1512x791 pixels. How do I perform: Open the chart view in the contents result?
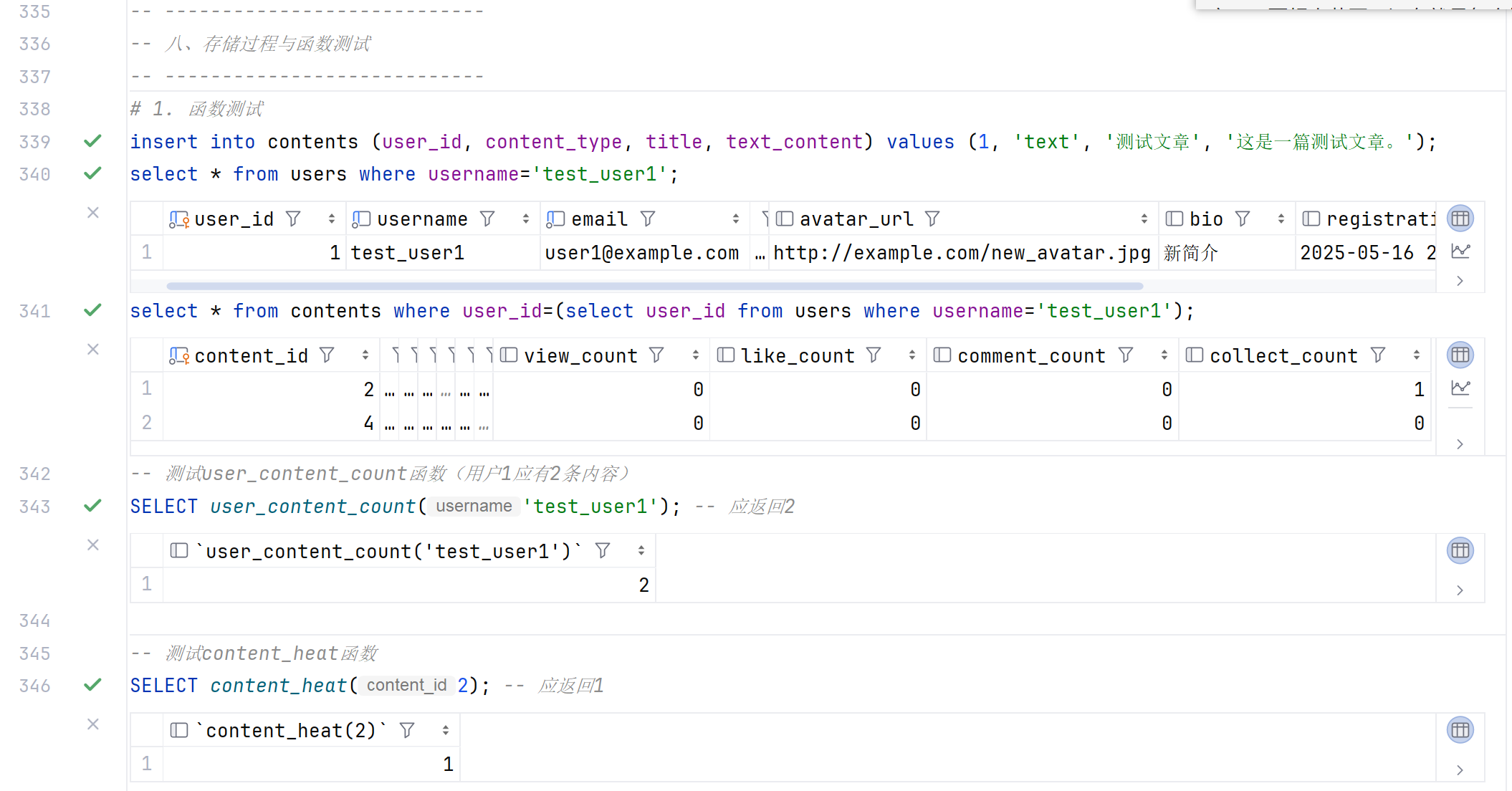pyautogui.click(x=1460, y=388)
